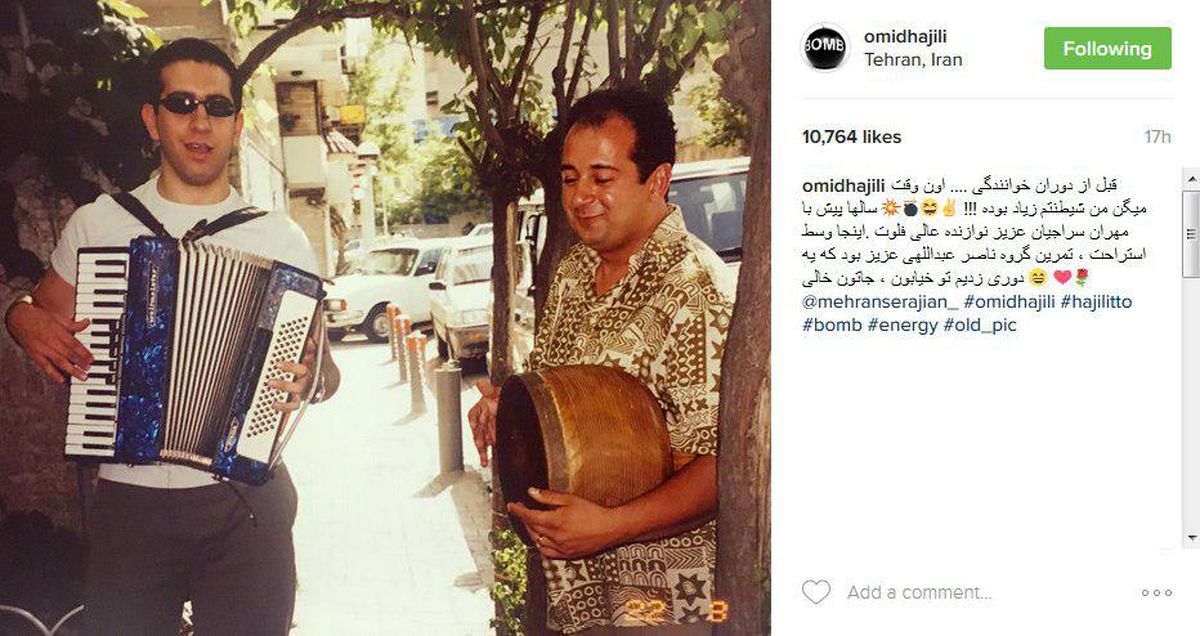Visit the @mehranserajian_ mention
The height and width of the screenshot is (636, 1200).
click(879, 301)
